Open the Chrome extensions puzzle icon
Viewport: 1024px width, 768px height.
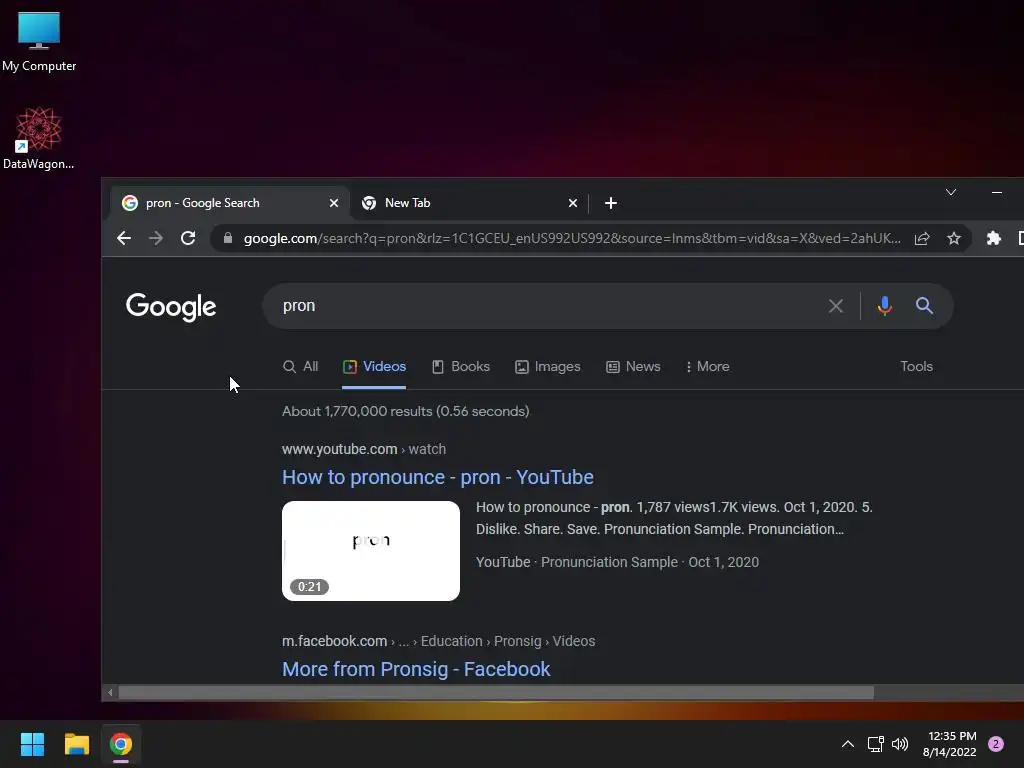pos(993,238)
